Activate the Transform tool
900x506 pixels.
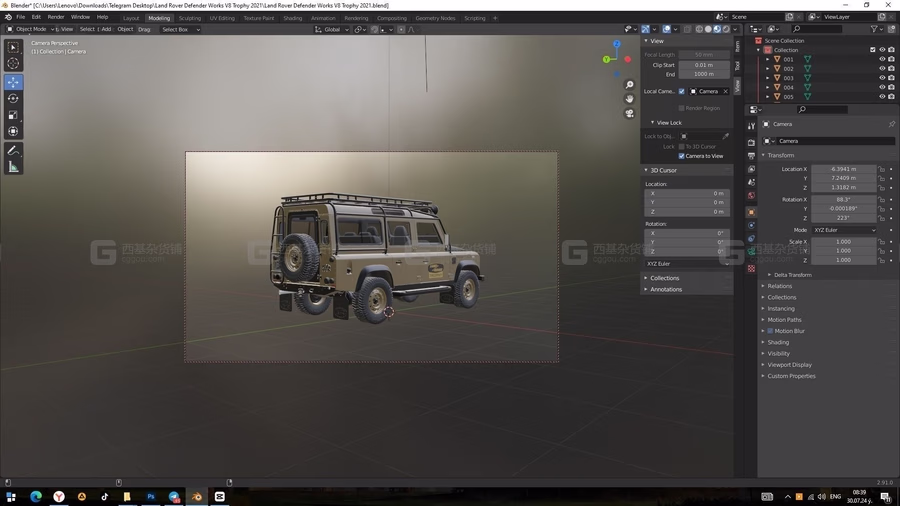[13, 131]
